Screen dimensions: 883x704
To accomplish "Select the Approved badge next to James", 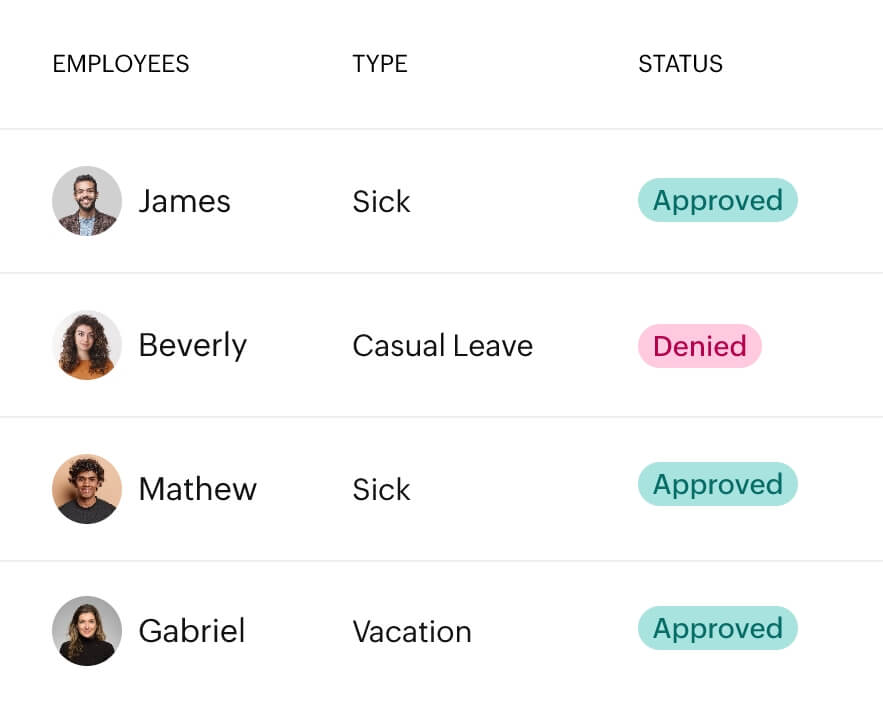I will click(x=717, y=200).
